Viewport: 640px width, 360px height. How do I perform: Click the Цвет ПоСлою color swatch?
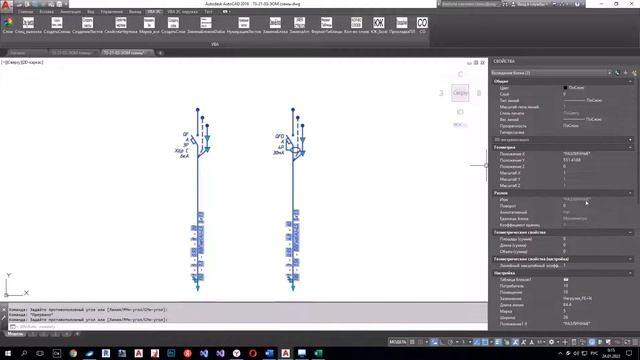(565, 88)
